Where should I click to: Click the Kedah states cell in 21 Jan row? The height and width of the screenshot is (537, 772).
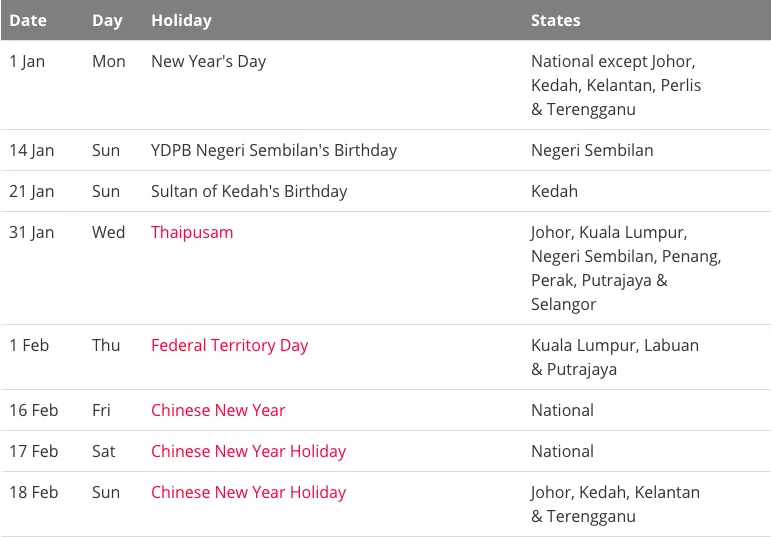pyautogui.click(x=554, y=191)
